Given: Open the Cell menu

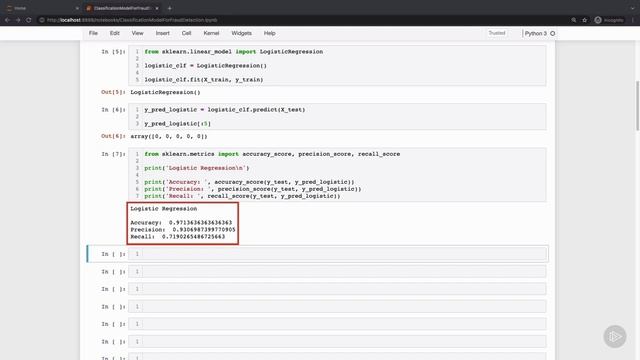Looking at the screenshot, I should point(186,33).
